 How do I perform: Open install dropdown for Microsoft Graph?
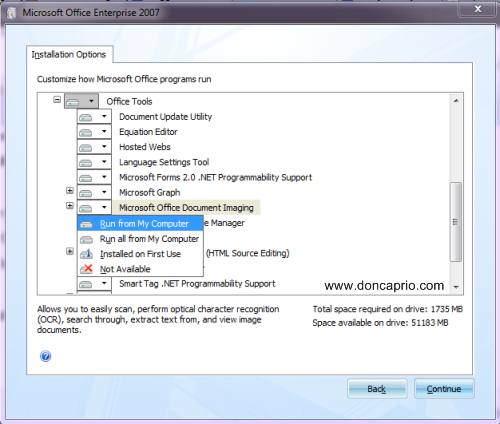(94, 193)
